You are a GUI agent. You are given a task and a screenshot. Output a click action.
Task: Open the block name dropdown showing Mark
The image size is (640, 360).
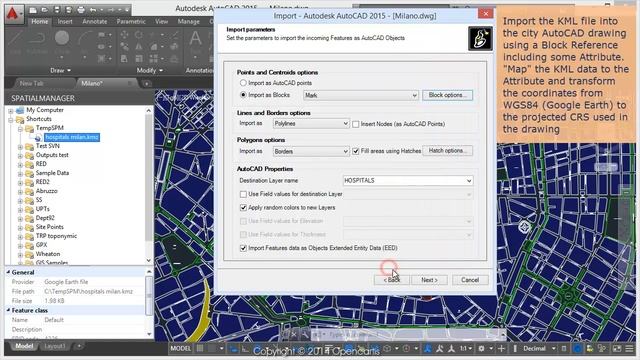click(x=361, y=95)
